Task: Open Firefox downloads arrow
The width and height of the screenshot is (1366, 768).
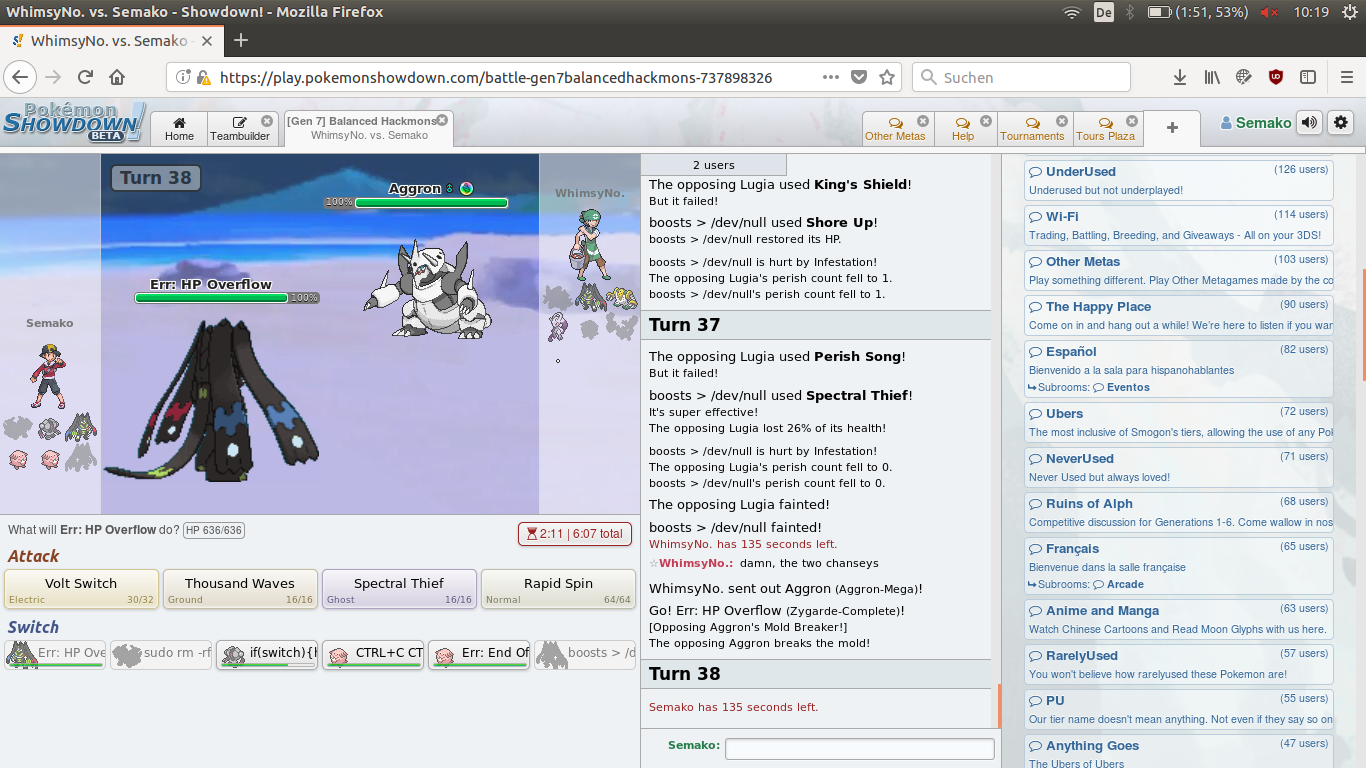Action: [1180, 77]
